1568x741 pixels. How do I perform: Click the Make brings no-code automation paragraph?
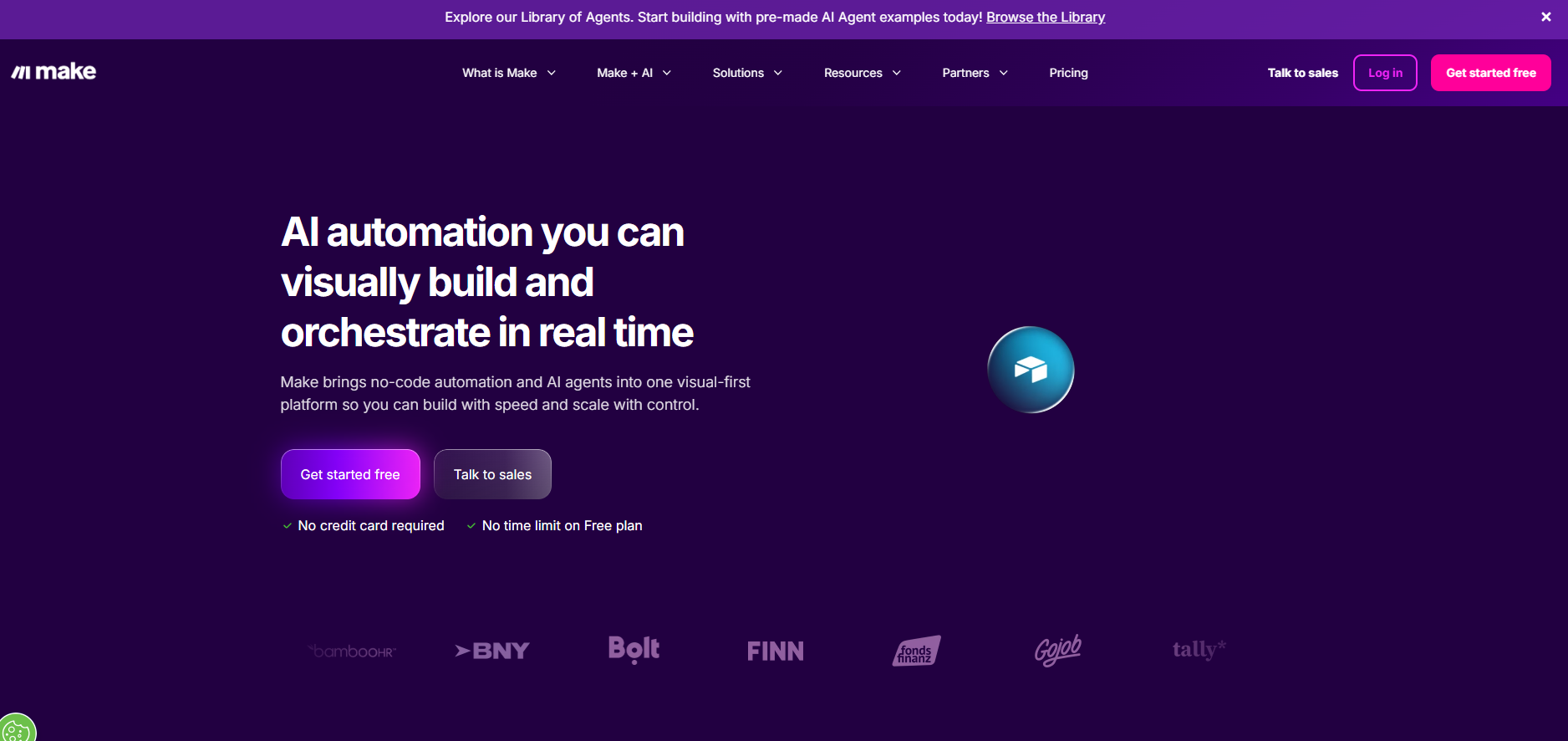[x=515, y=393]
